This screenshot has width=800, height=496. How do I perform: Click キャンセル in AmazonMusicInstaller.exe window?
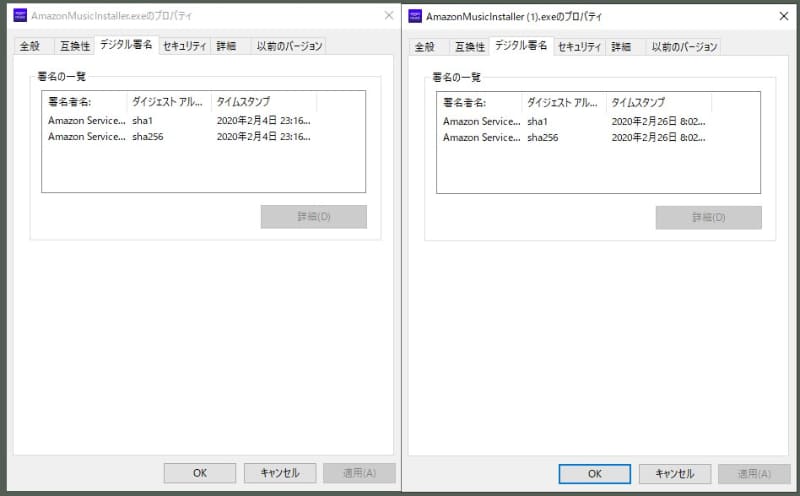(x=280, y=473)
